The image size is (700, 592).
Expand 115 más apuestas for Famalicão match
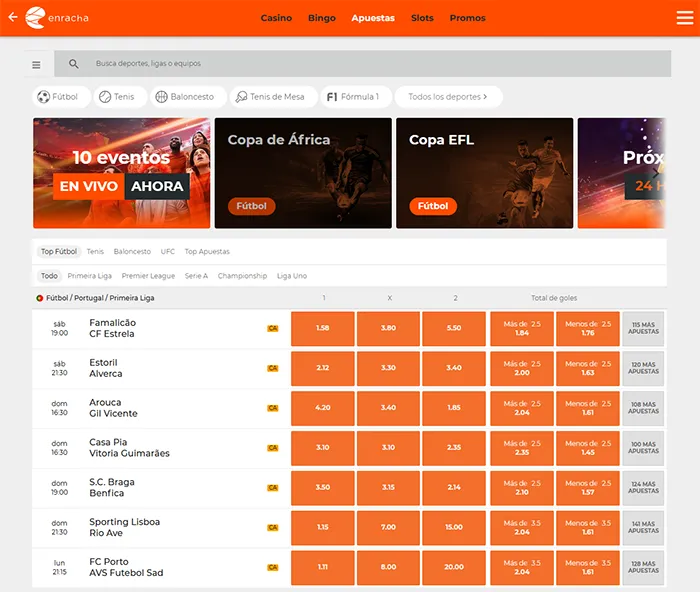(x=643, y=329)
